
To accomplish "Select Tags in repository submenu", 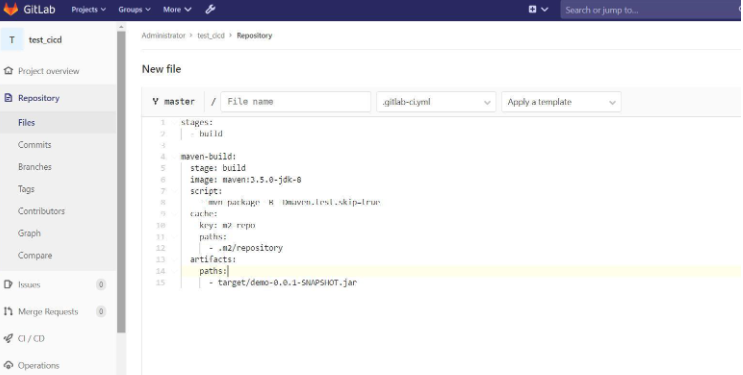I will tap(26, 189).
